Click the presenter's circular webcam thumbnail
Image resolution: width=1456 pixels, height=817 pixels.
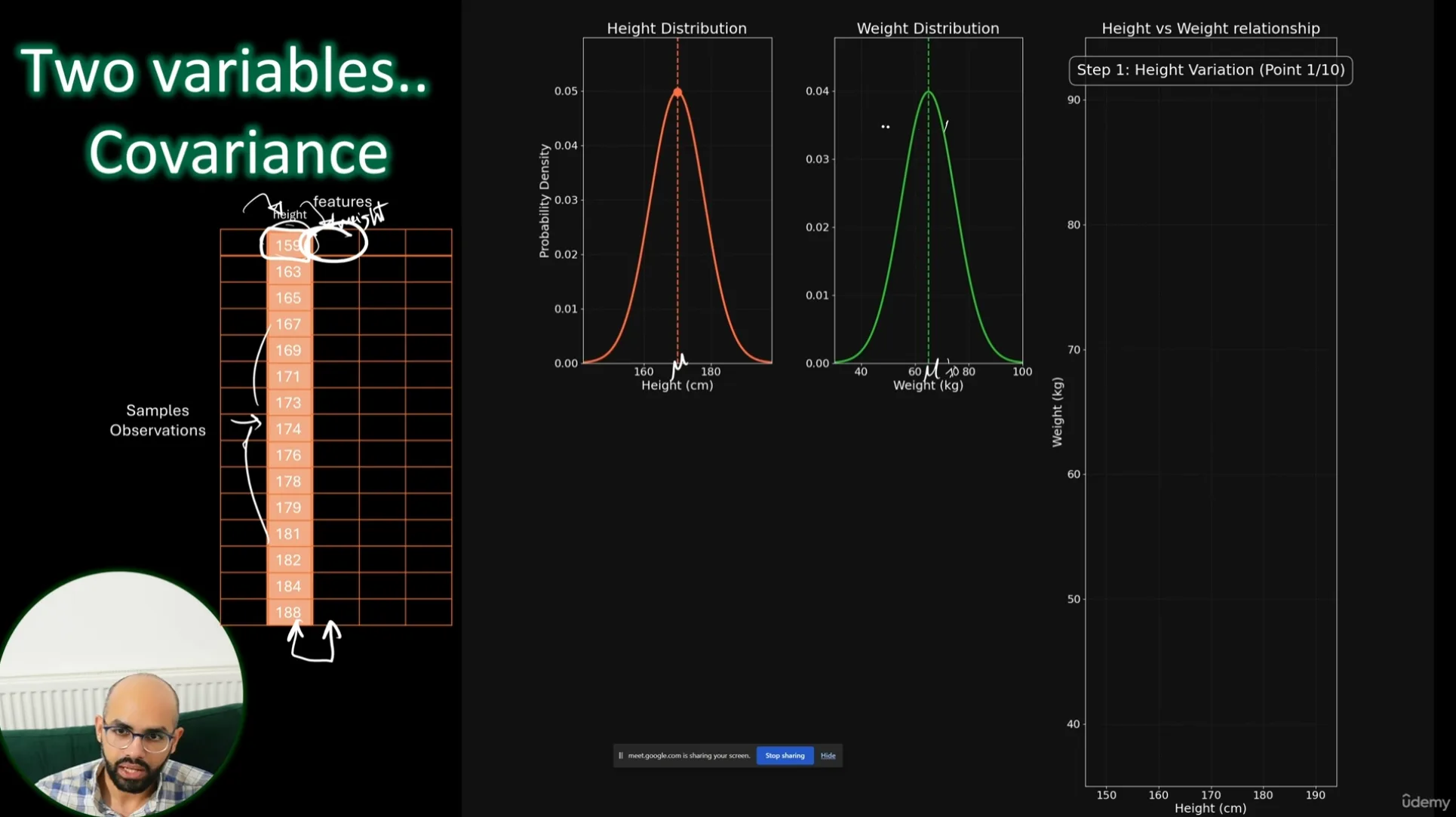click(x=121, y=694)
